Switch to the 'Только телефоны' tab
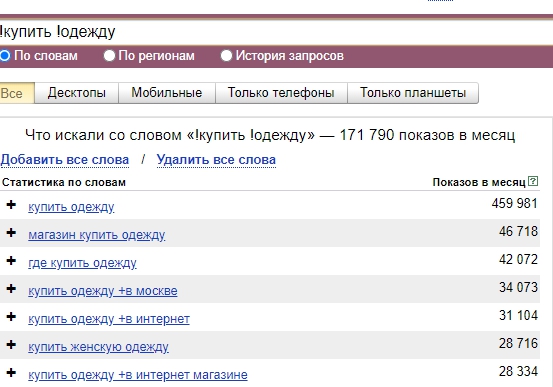Viewport: 553px width, 387px height. point(281,93)
